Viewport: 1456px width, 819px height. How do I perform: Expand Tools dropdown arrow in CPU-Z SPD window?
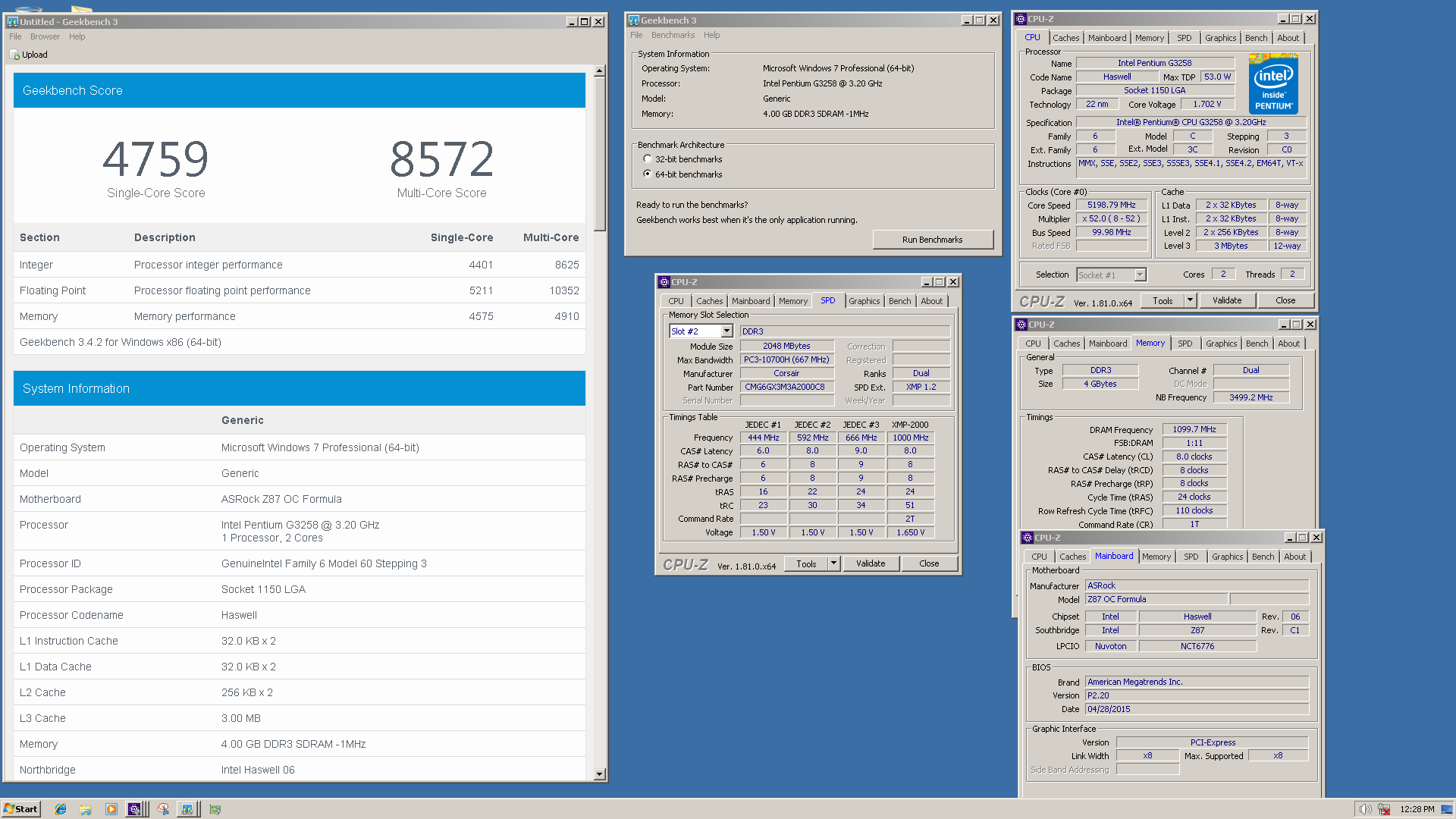(833, 563)
